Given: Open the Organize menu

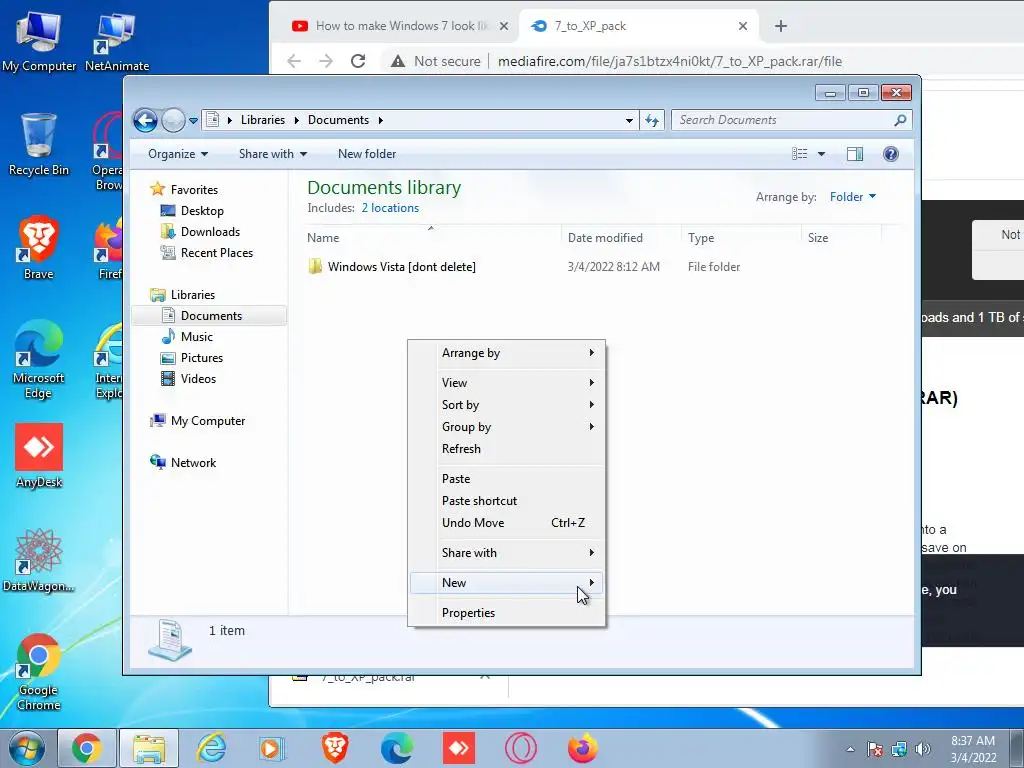Looking at the screenshot, I should tap(178, 154).
